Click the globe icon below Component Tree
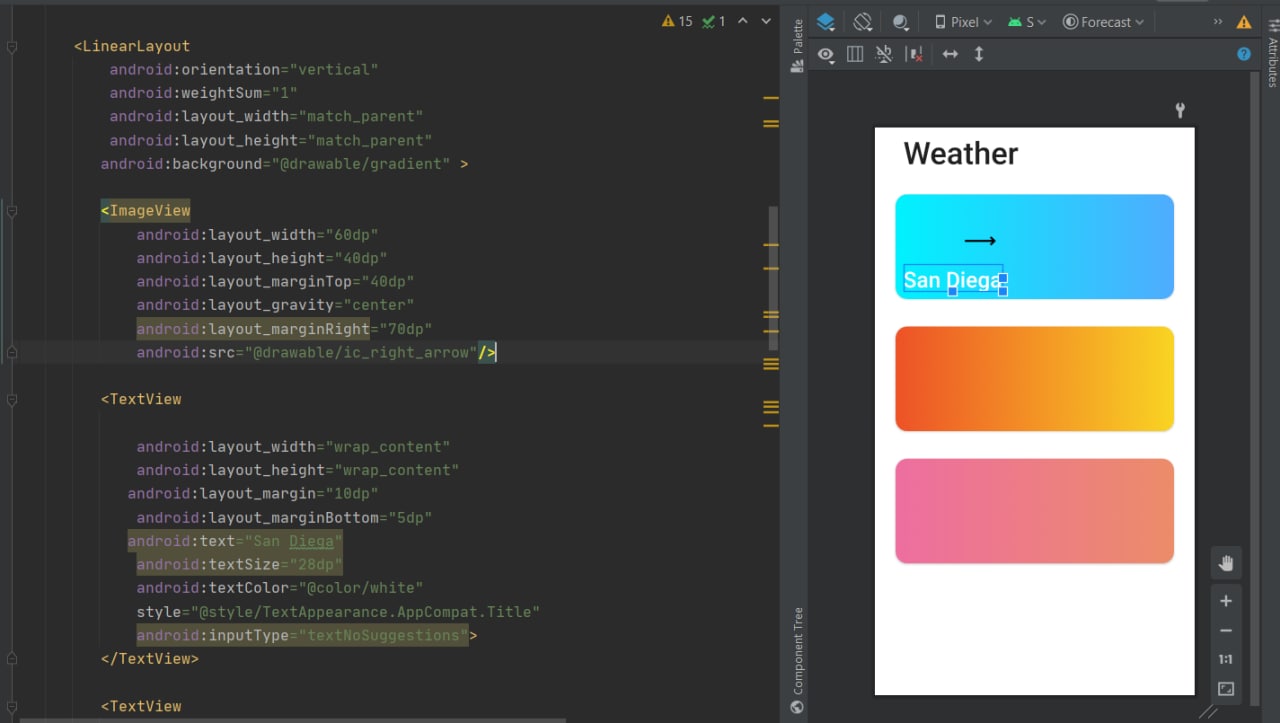Viewport: 1280px width, 723px height. click(x=797, y=707)
